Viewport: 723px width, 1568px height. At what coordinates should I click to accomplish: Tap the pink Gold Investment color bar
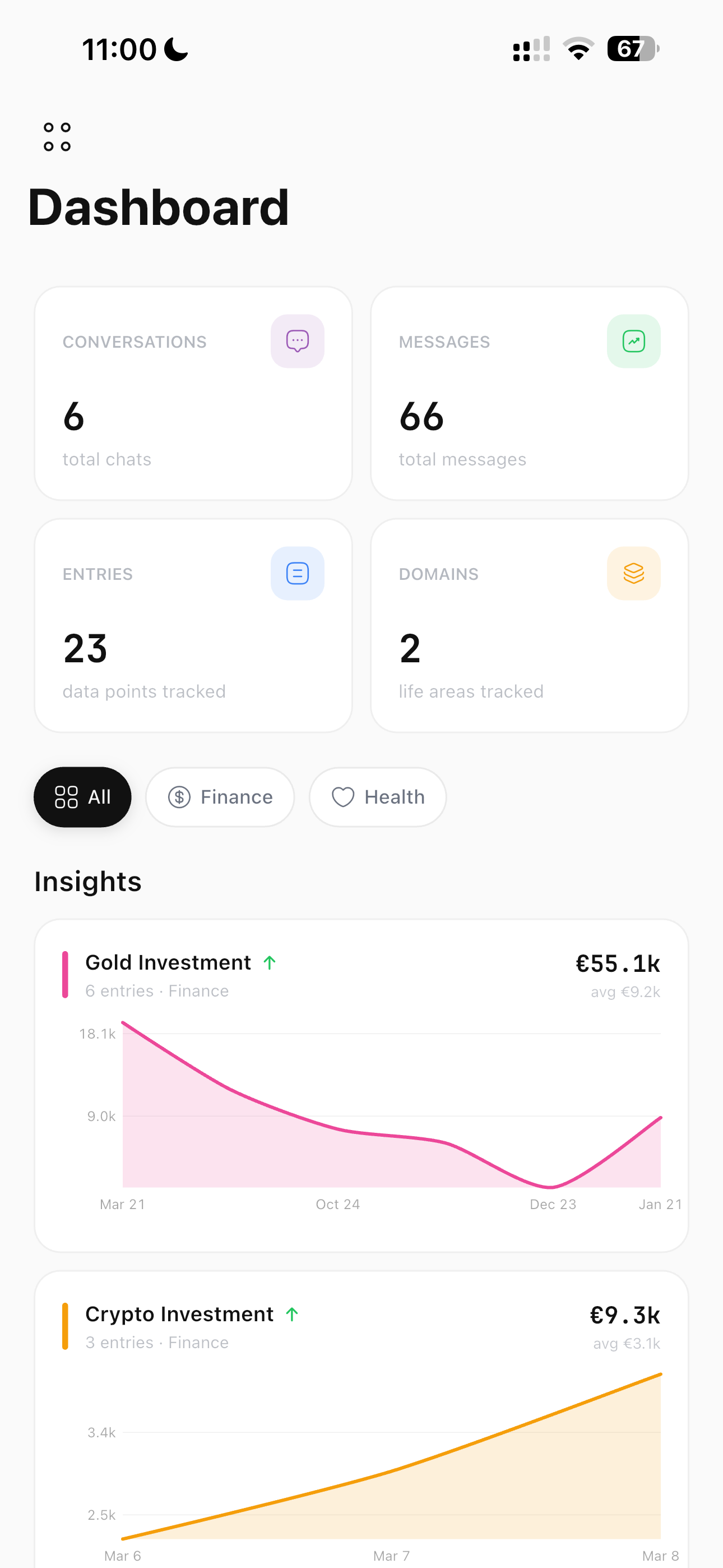[x=65, y=975]
